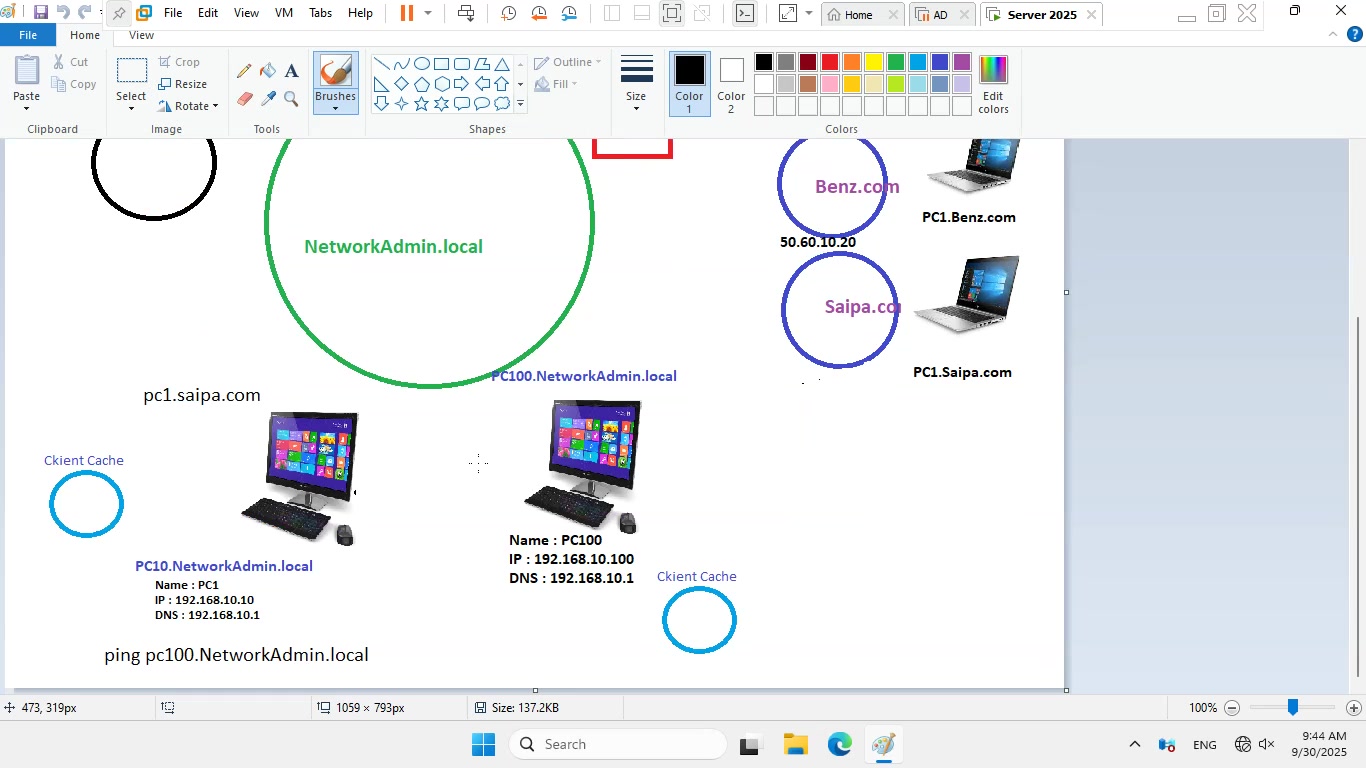Show hidden system tray icons chevron

pos(1134,744)
